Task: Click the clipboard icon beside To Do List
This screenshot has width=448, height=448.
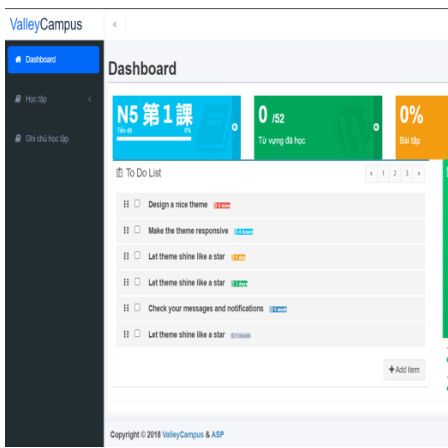Action: point(119,173)
